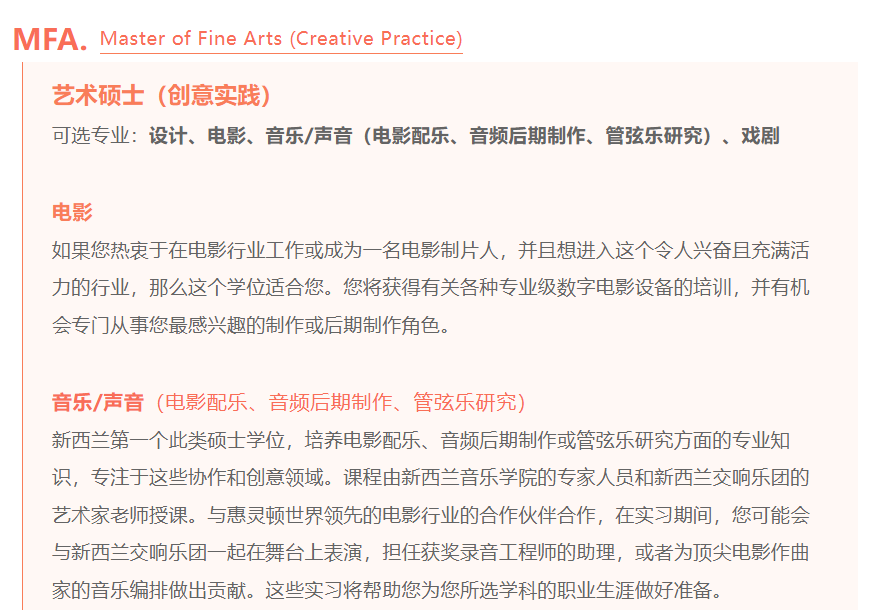Click the line starting 家的音乐编排做出贡献

(387, 590)
